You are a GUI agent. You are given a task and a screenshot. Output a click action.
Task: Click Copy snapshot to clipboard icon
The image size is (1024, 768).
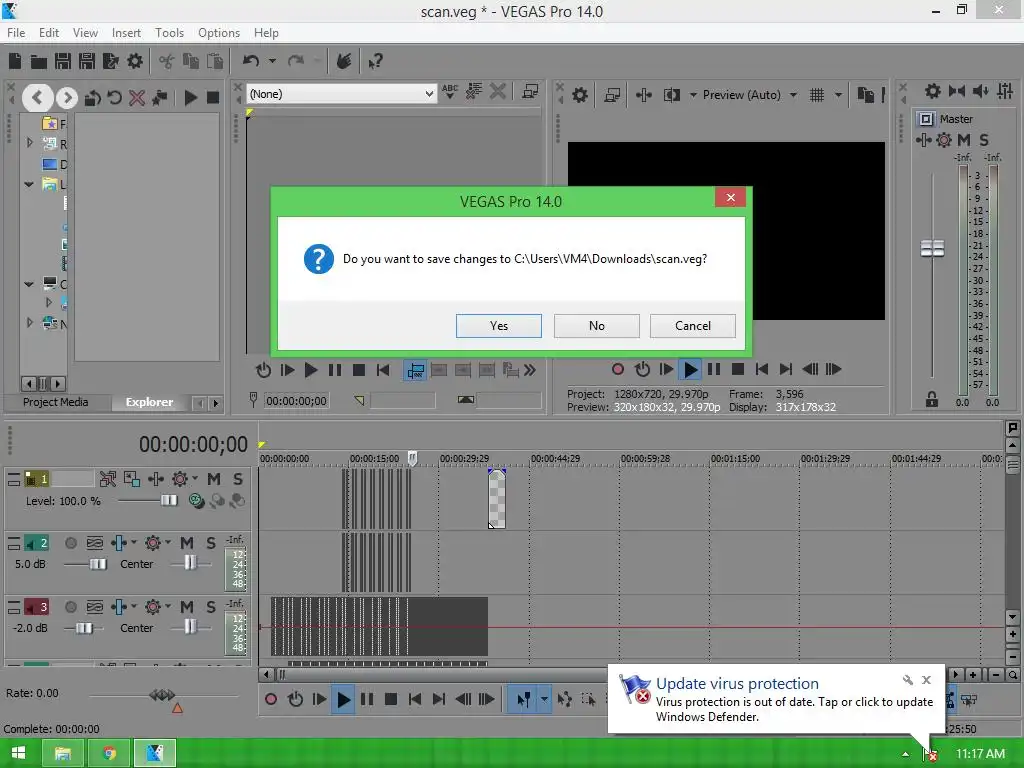[x=865, y=95]
